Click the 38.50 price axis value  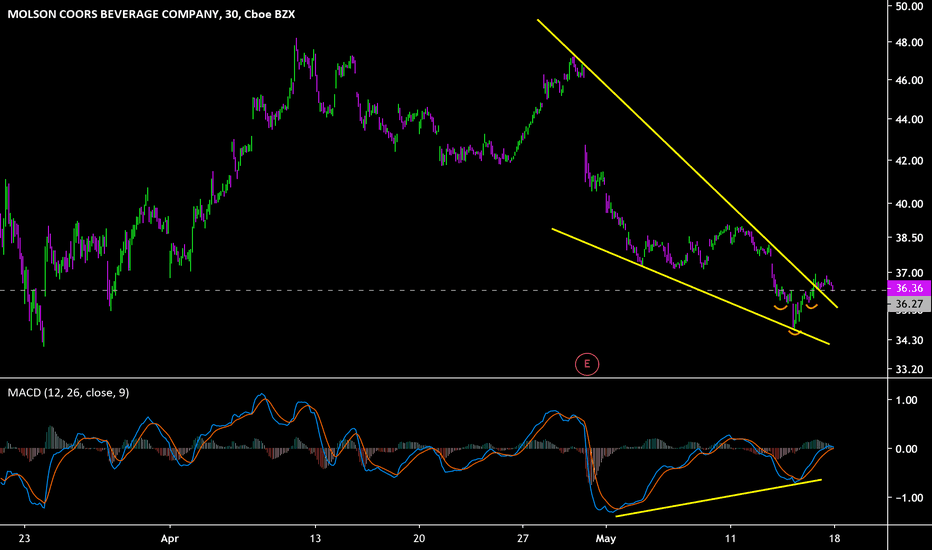909,238
